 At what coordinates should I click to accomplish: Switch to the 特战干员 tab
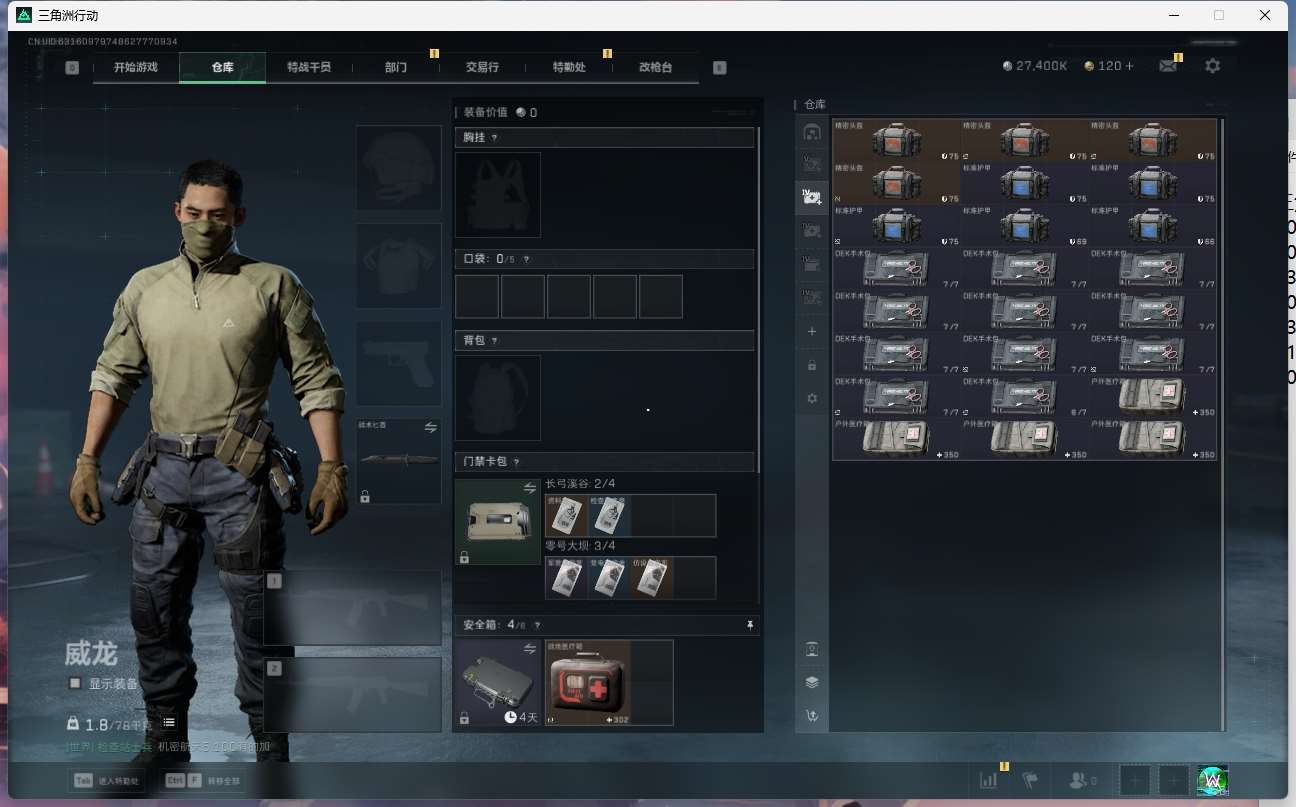tap(308, 67)
